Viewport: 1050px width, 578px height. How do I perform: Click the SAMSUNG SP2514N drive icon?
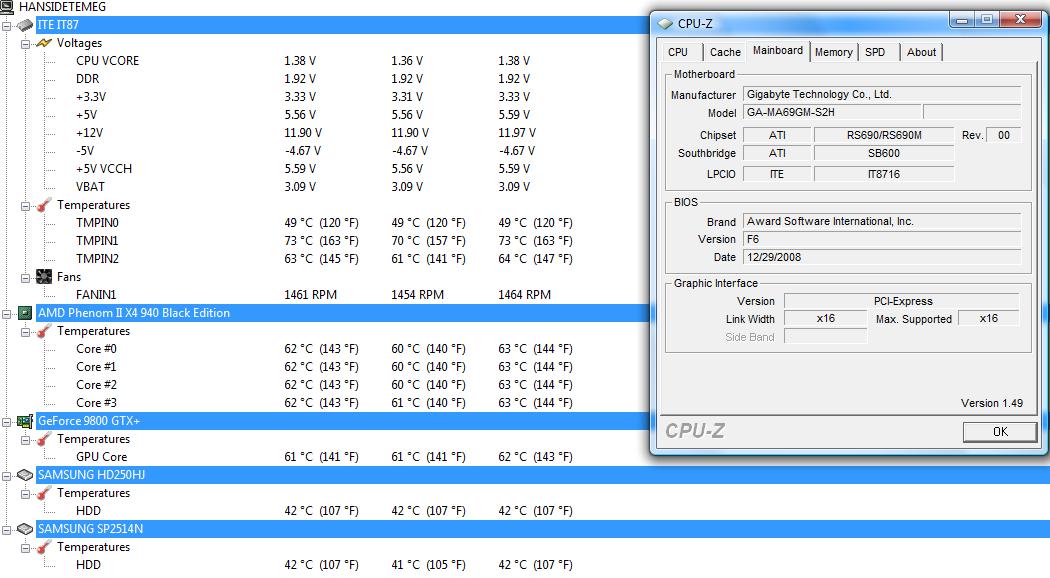click(25, 529)
